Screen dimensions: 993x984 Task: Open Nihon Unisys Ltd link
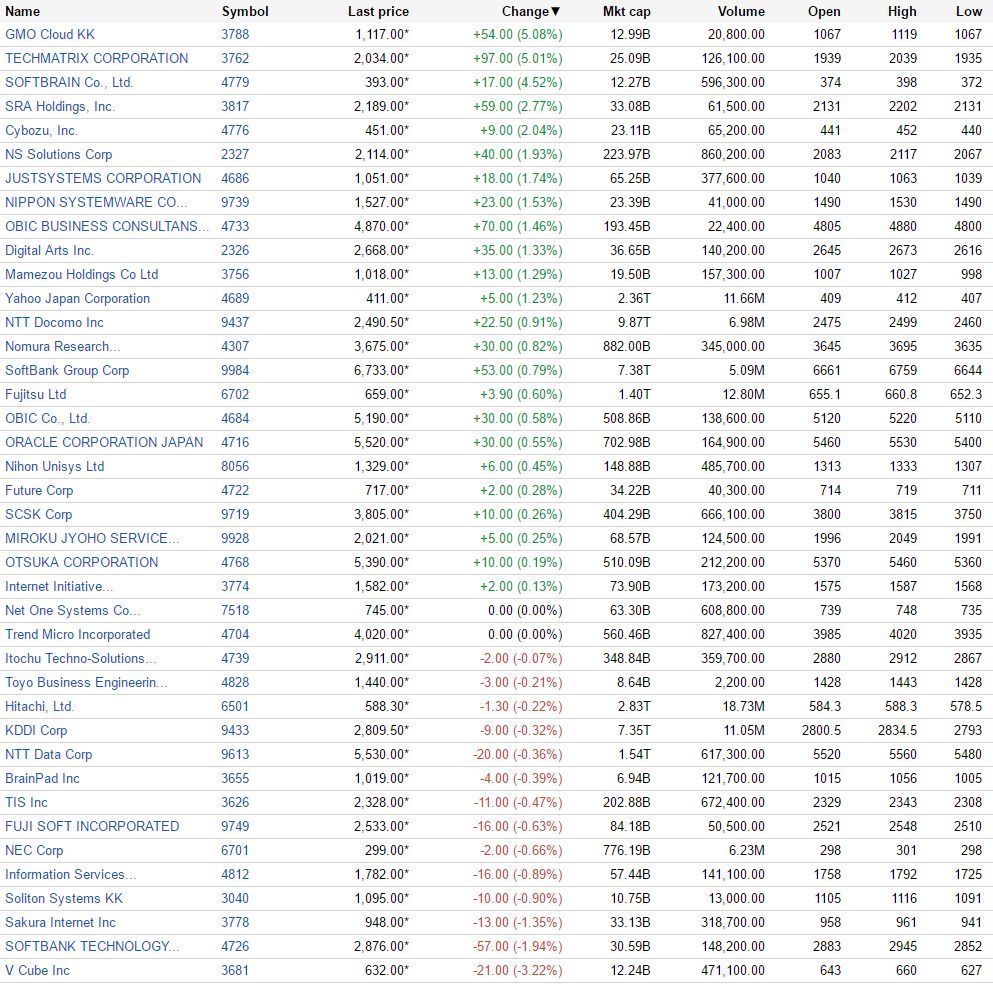(54, 467)
